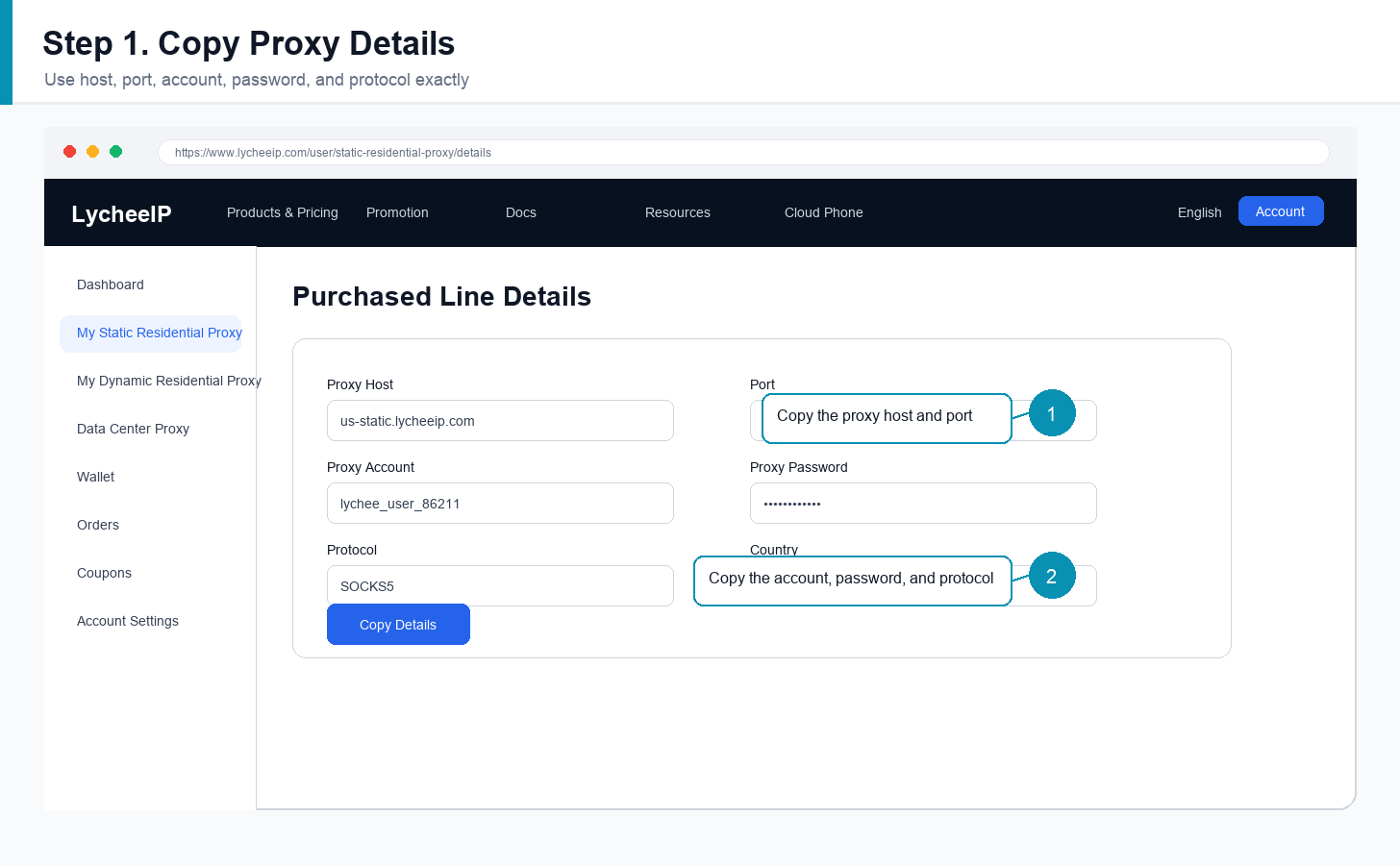Go to Docs in navigation bar

521,212
